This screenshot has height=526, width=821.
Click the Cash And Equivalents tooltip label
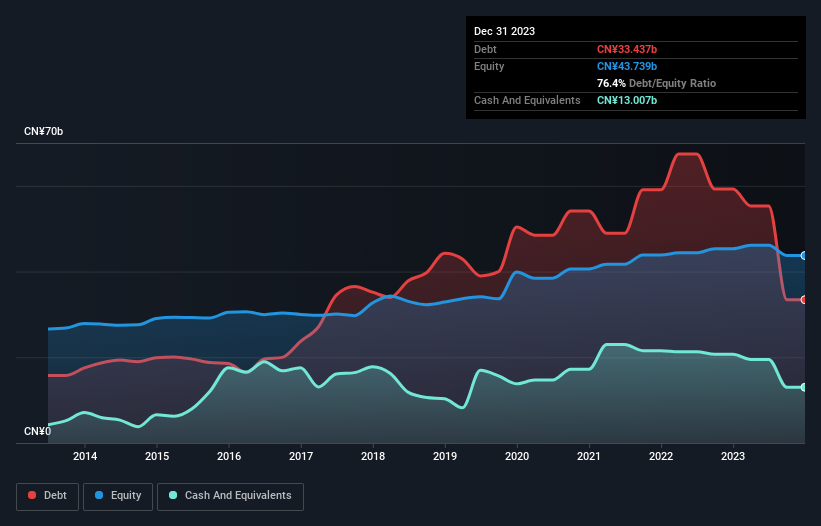point(527,100)
